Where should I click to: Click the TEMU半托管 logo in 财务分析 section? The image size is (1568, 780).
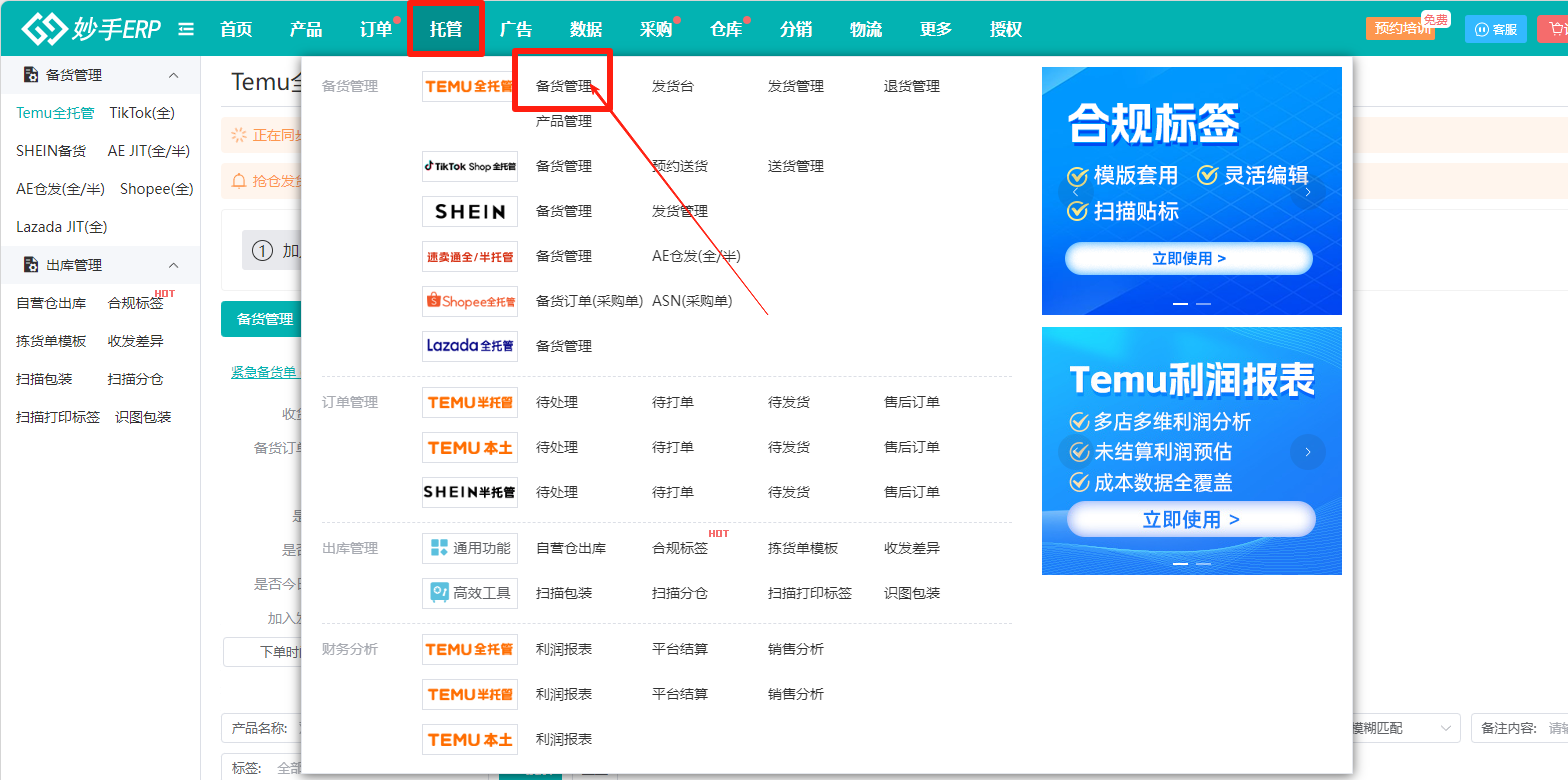point(470,694)
